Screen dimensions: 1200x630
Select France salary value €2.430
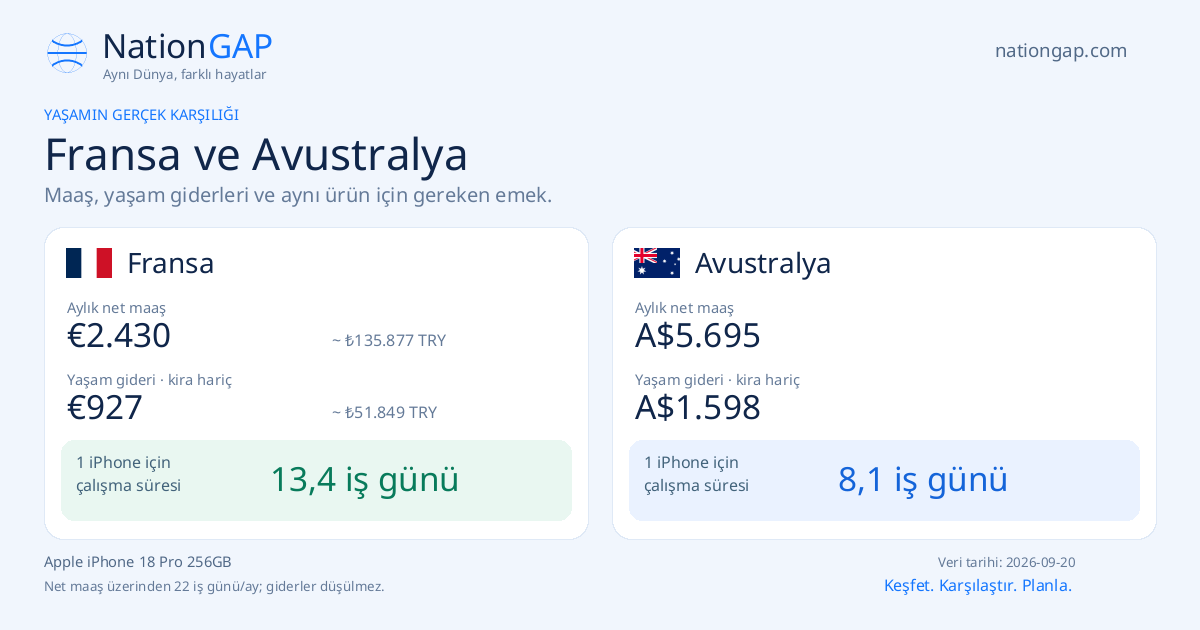pos(119,336)
